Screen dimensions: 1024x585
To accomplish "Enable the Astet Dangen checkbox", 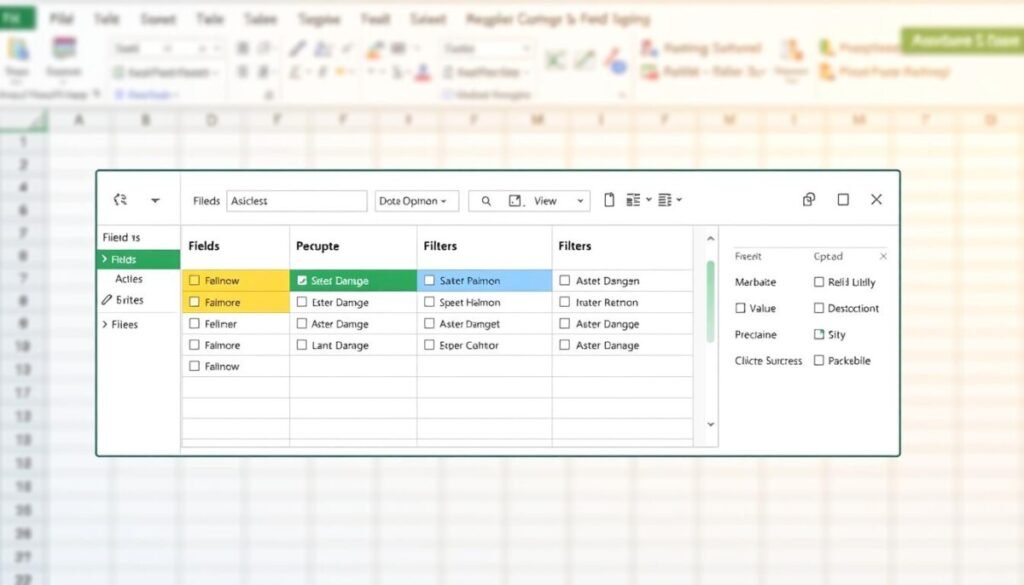I will click(x=565, y=281).
